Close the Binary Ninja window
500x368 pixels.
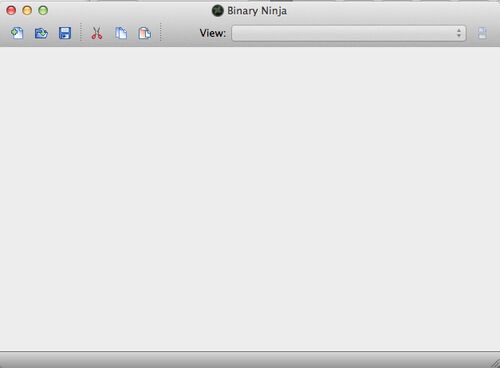point(11,10)
